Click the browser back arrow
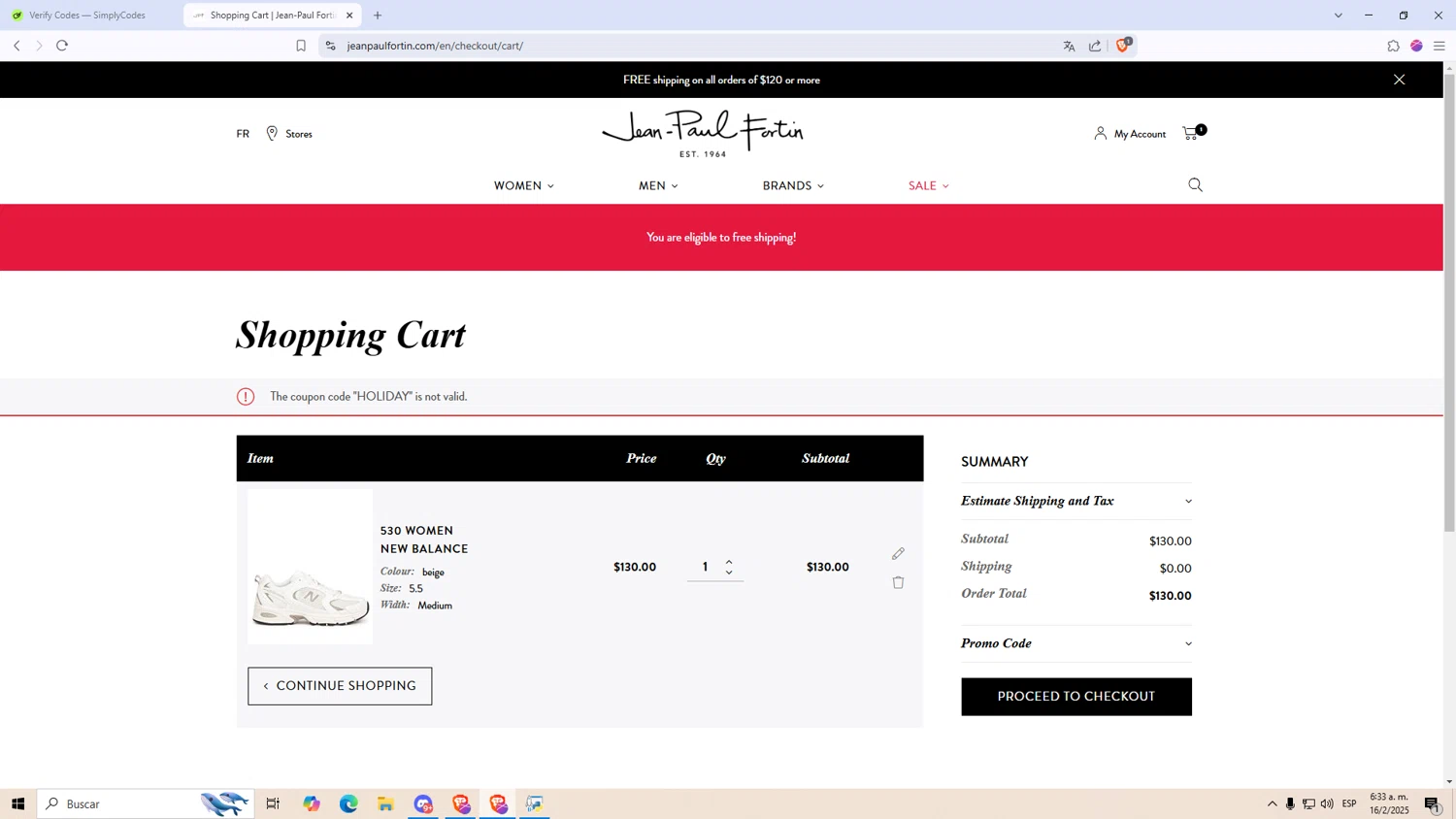The height and width of the screenshot is (819, 1456). [x=17, y=46]
